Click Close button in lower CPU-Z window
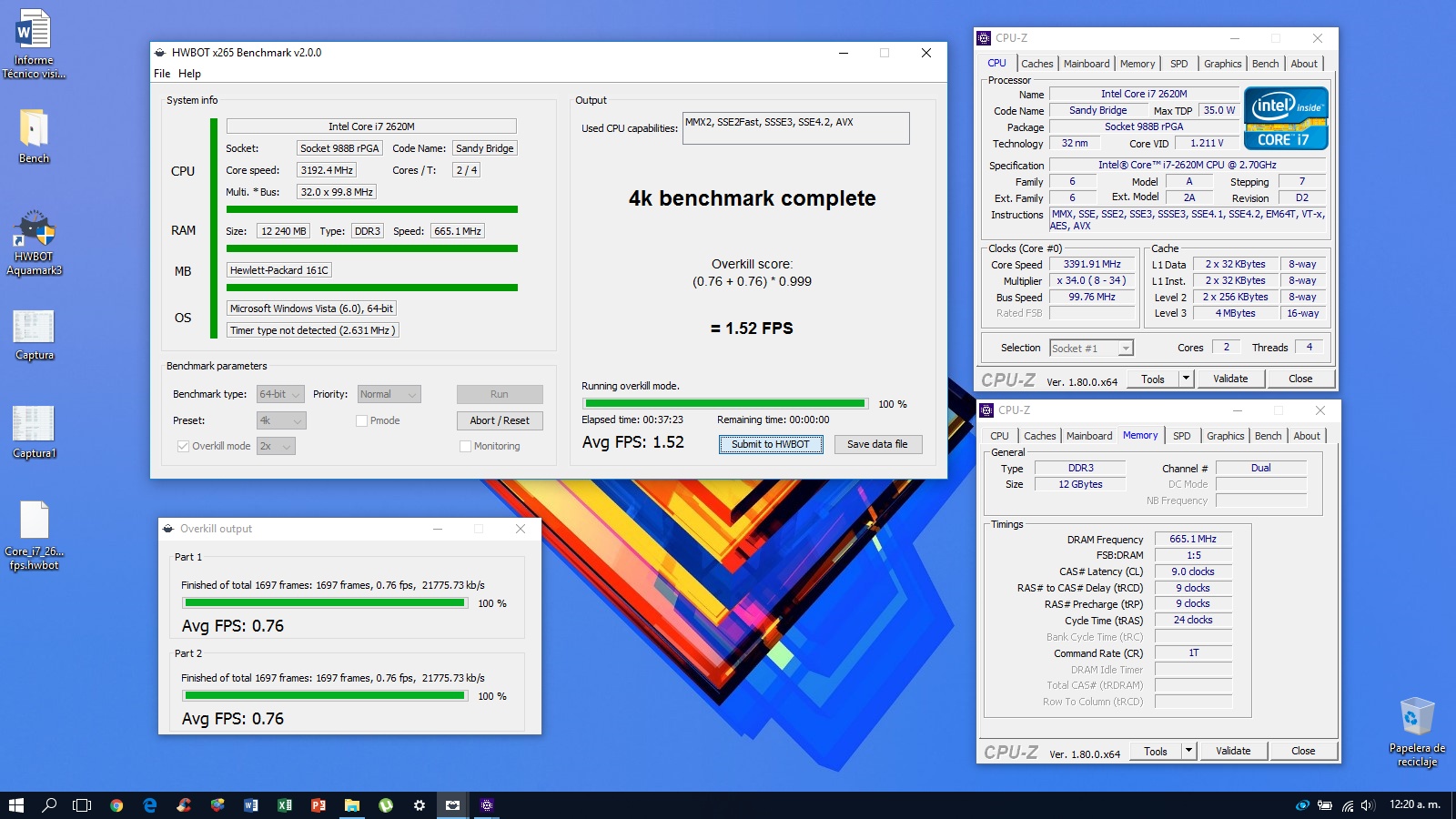This screenshot has width=1456, height=819. coord(1303,751)
